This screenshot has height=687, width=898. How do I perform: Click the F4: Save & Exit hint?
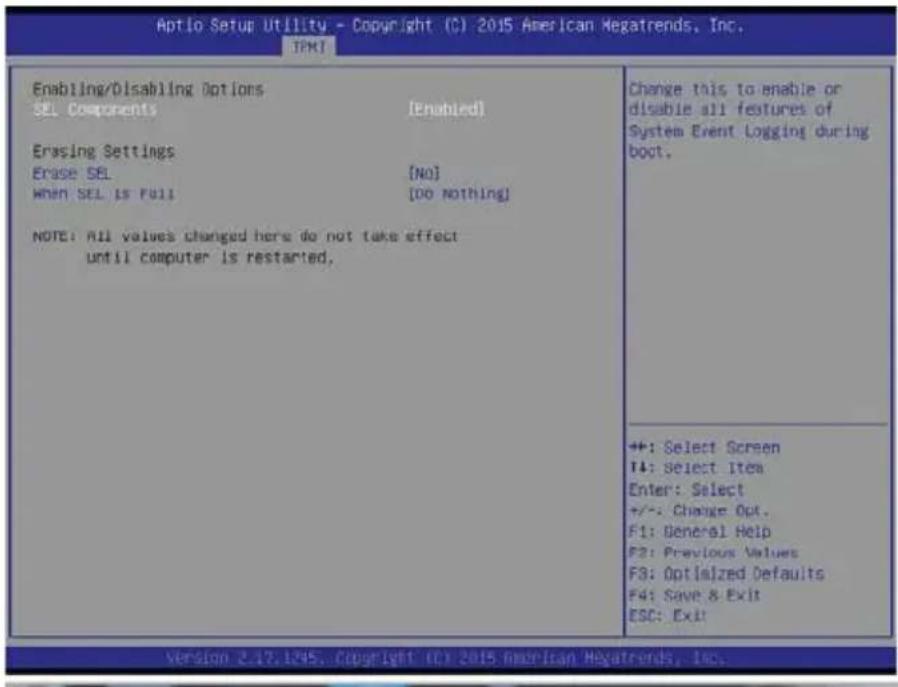click(695, 595)
